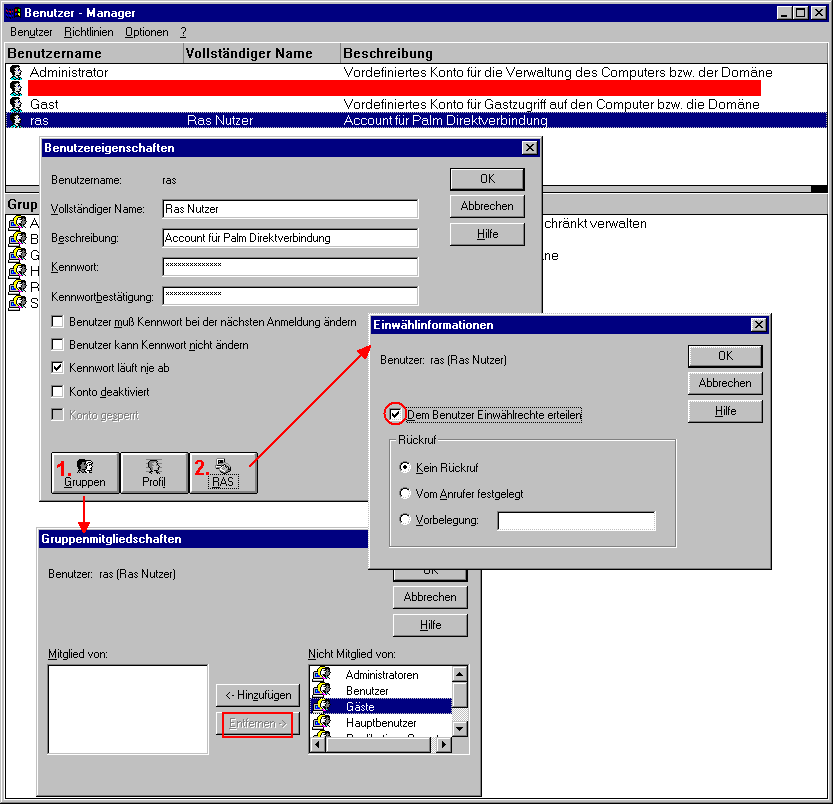Click the Benutzer-Manager title bar icon
Screen dimensions: 833x804
9,13
